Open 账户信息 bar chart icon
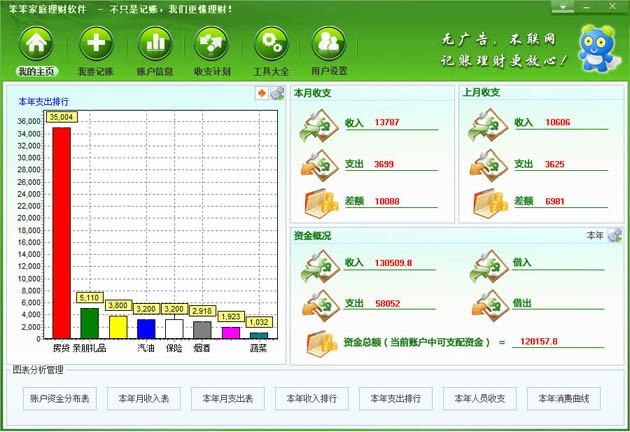 [x=154, y=44]
